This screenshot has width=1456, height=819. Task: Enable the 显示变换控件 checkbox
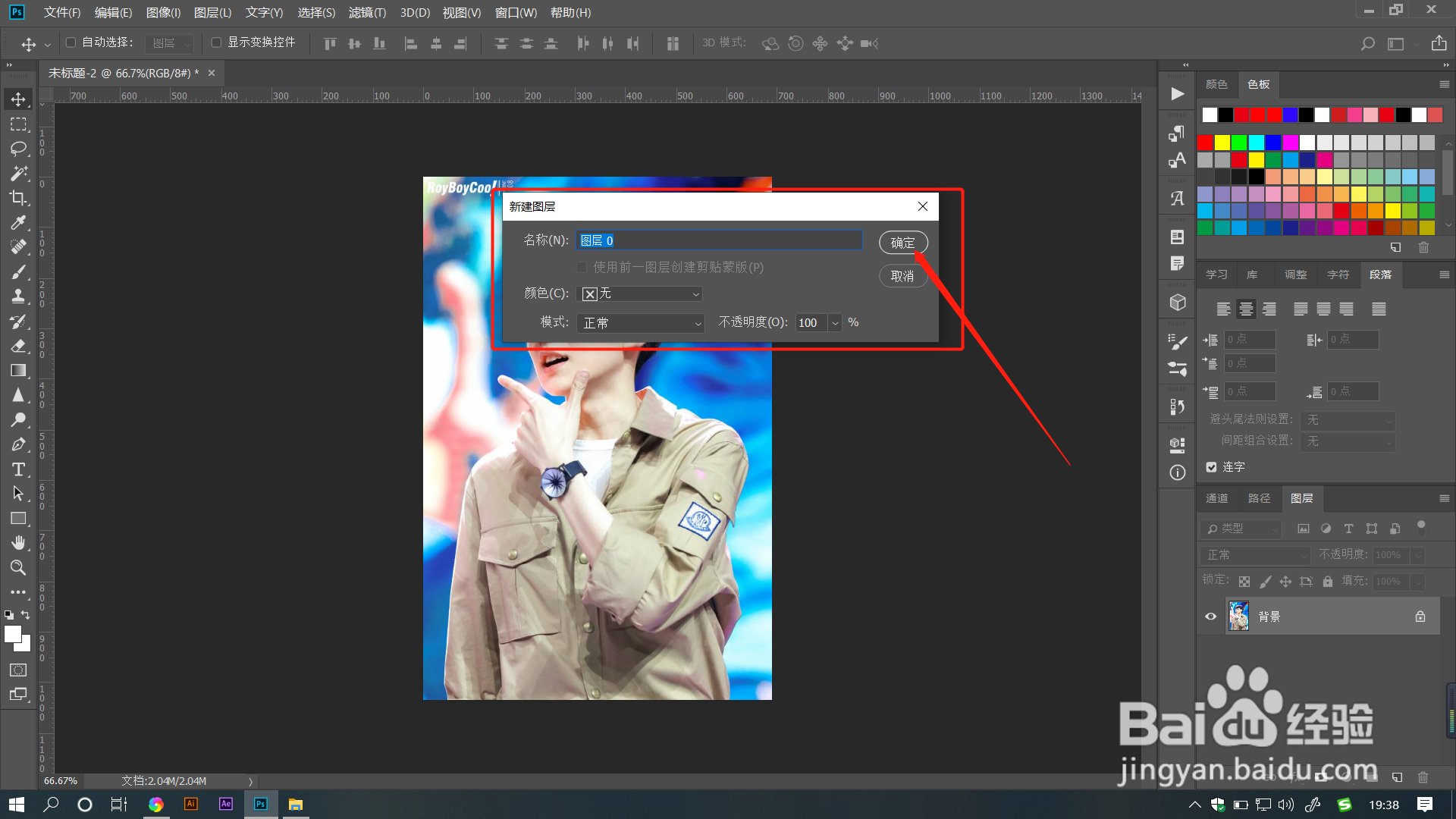coord(216,42)
